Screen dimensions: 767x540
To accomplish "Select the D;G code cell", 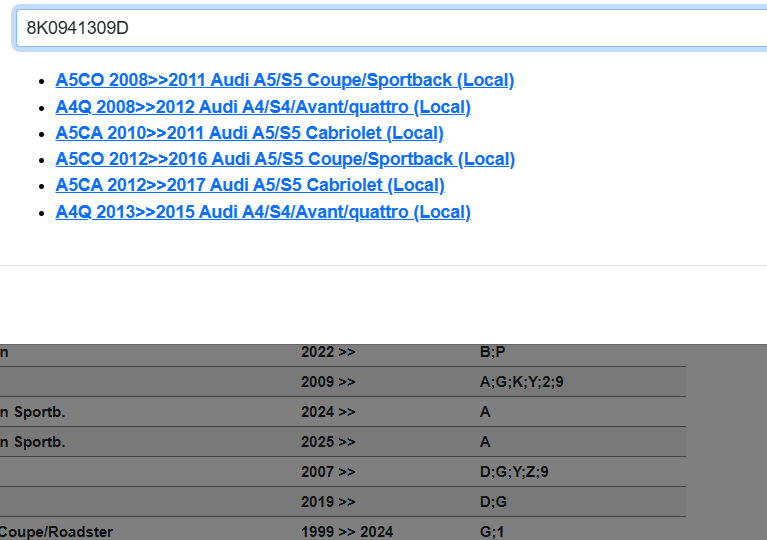I will [x=493, y=502].
